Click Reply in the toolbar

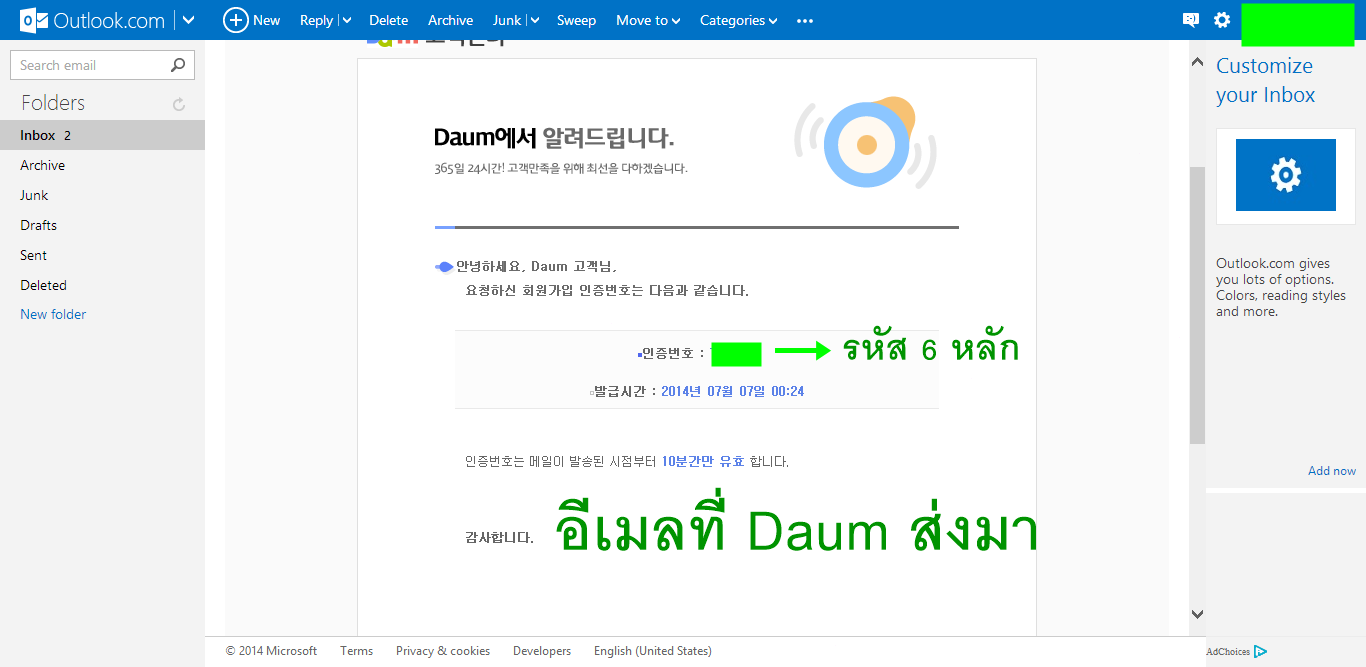[316, 20]
